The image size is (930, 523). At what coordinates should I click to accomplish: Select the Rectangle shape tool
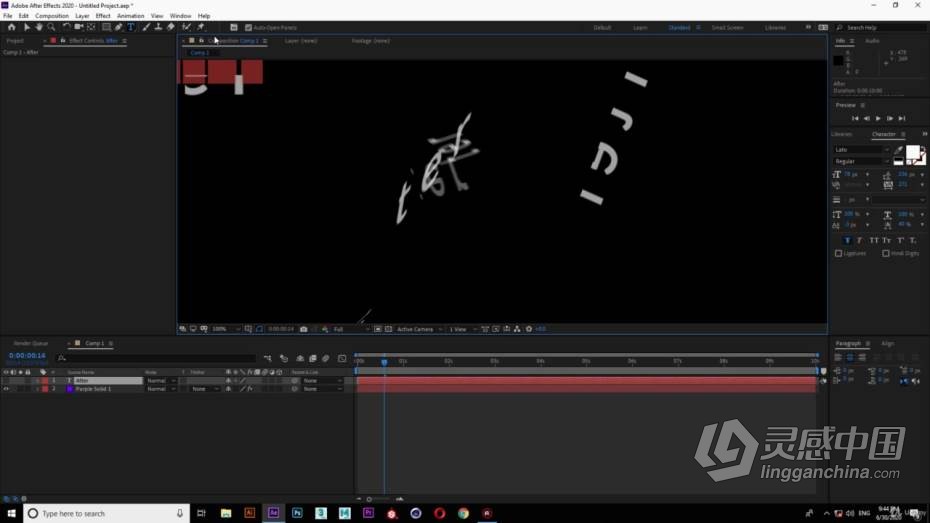pos(106,27)
